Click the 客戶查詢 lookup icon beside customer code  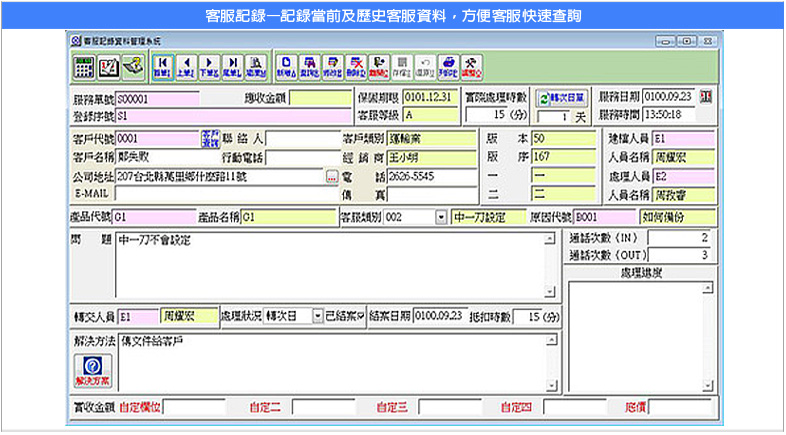209,139
